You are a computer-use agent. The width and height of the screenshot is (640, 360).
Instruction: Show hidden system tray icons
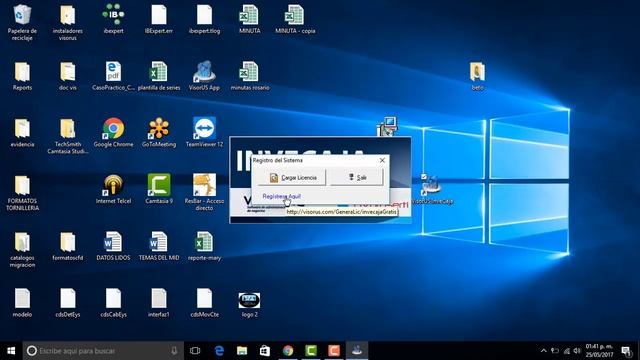click(543, 351)
